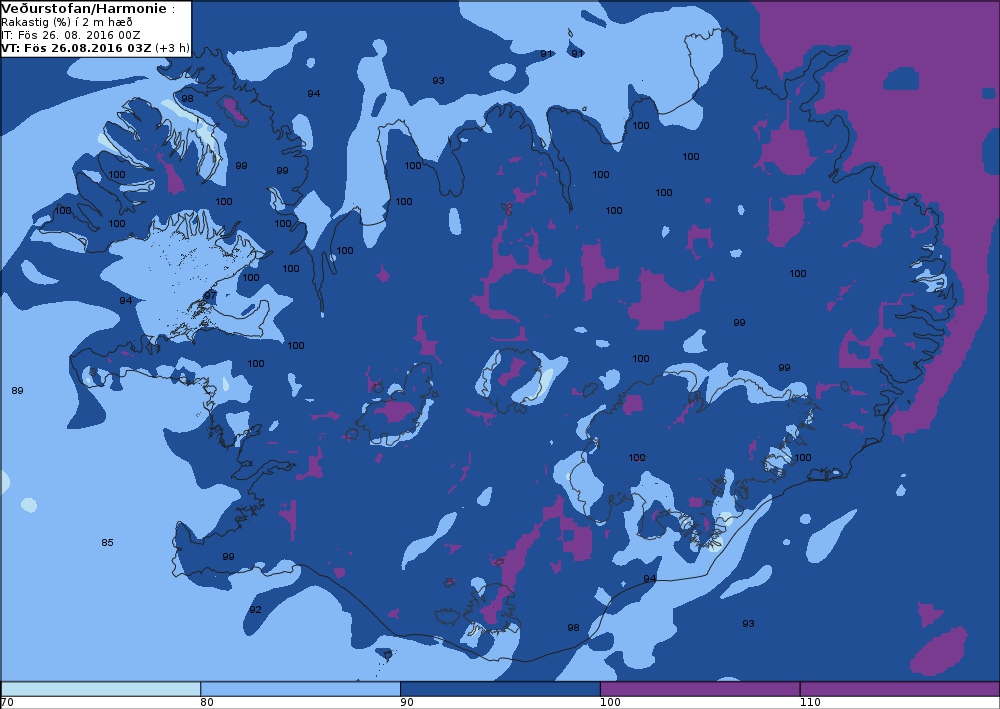Select the 'Rakastig (%) í 2 m hæð' label
This screenshot has width=1000, height=709.
tap(67, 22)
